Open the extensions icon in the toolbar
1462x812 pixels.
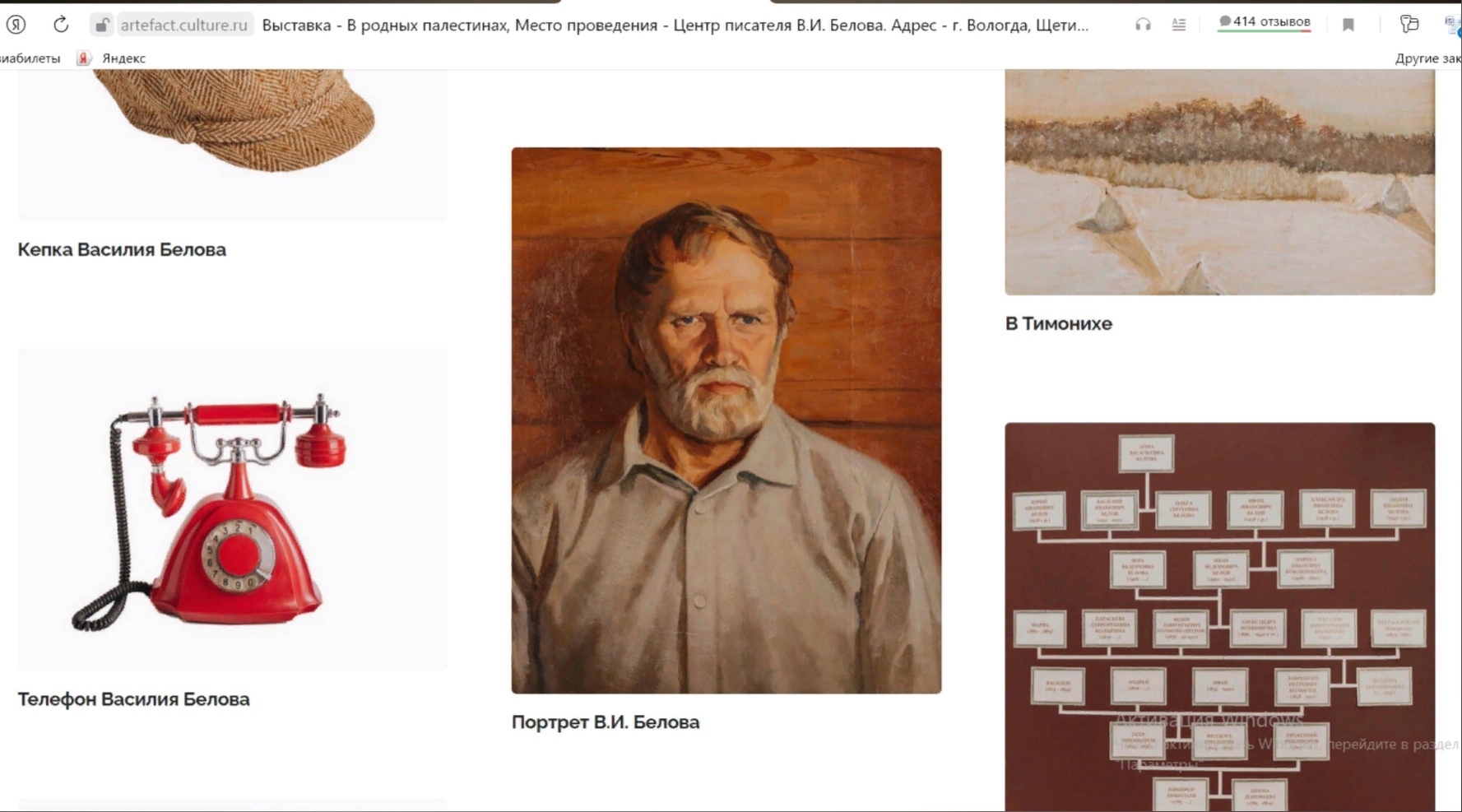[x=1409, y=25]
